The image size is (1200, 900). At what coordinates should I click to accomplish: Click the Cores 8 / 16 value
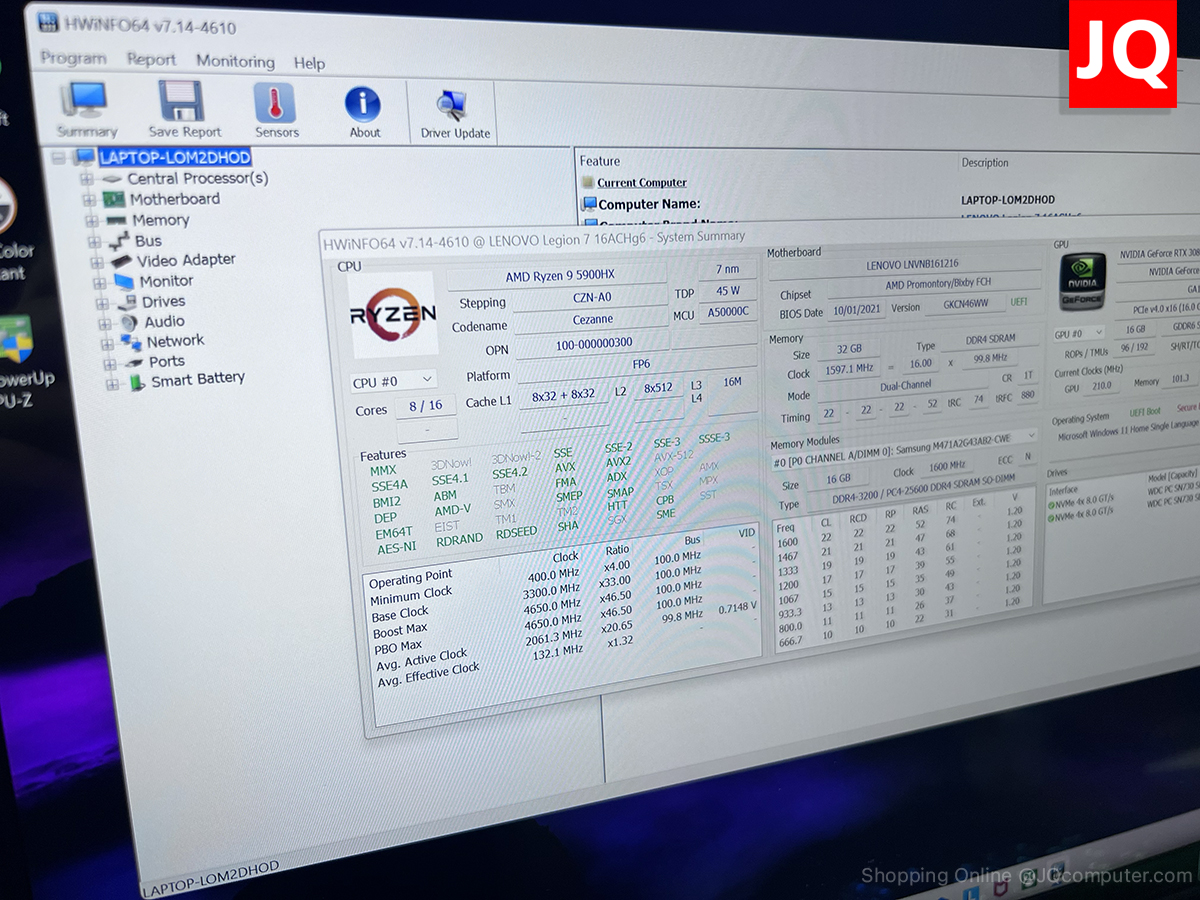click(x=426, y=406)
